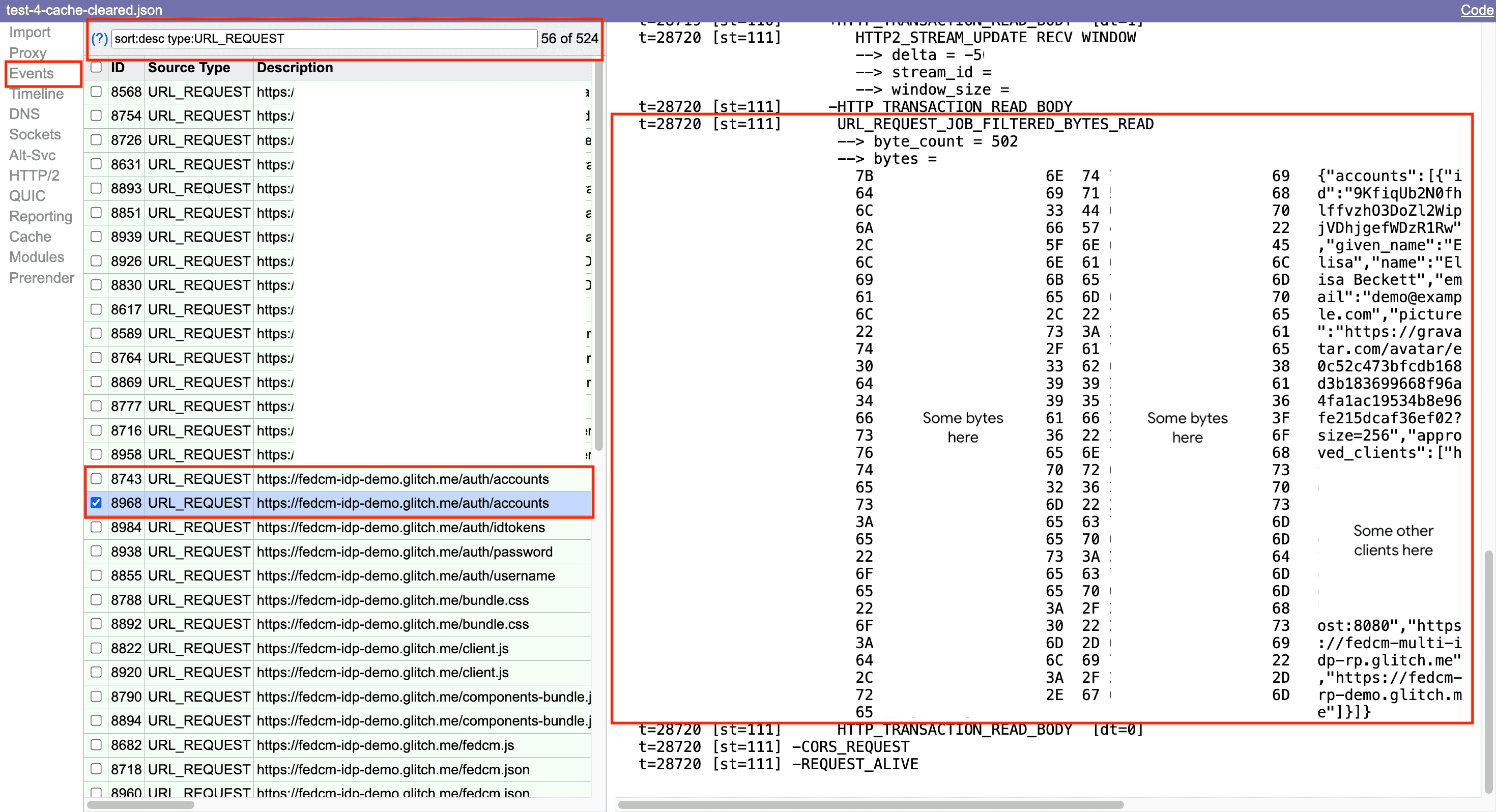
Task: Toggle checkbox for event ID 8743
Action: 97,479
